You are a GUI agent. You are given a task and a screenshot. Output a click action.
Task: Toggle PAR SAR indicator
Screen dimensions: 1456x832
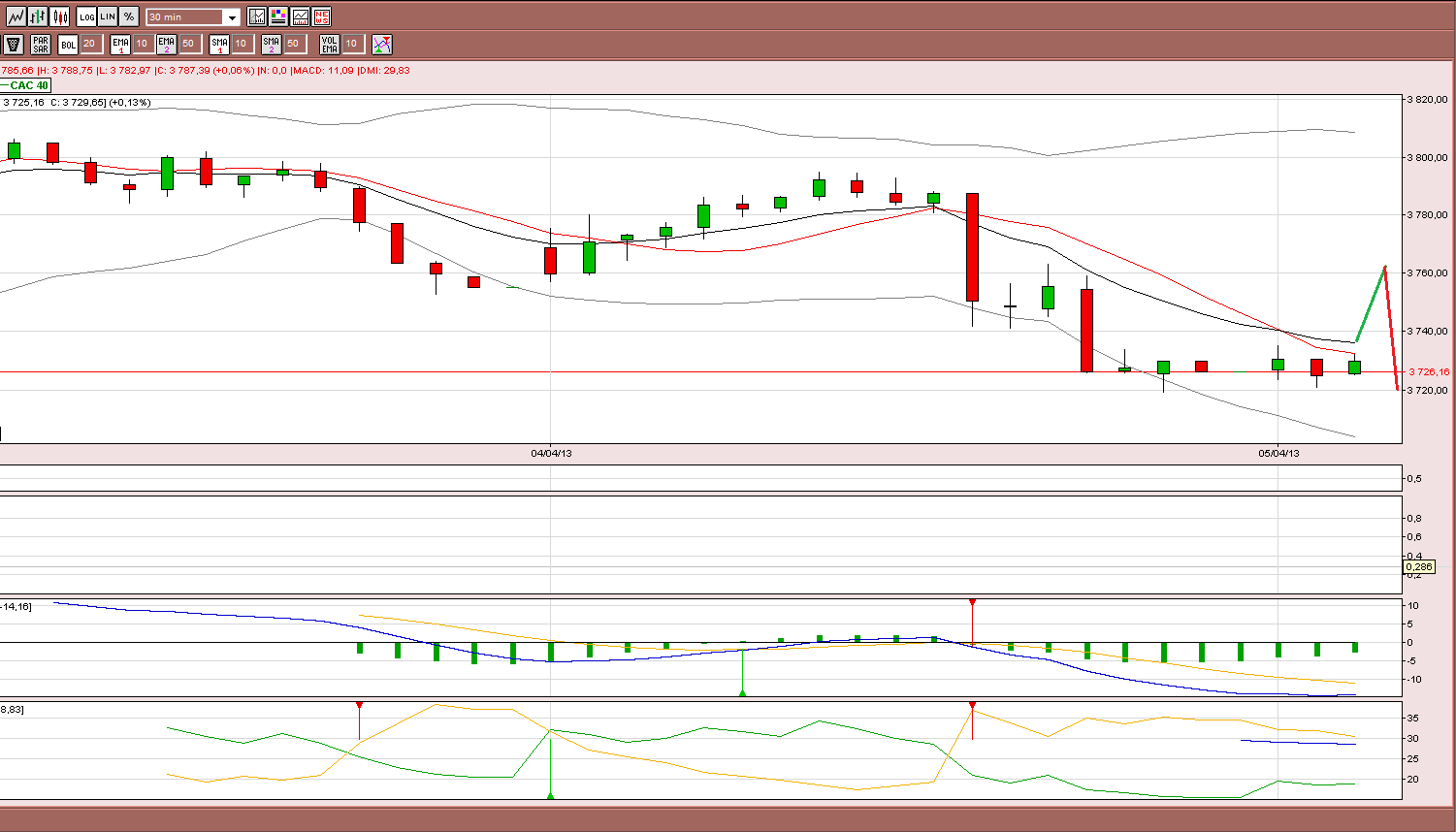click(41, 44)
